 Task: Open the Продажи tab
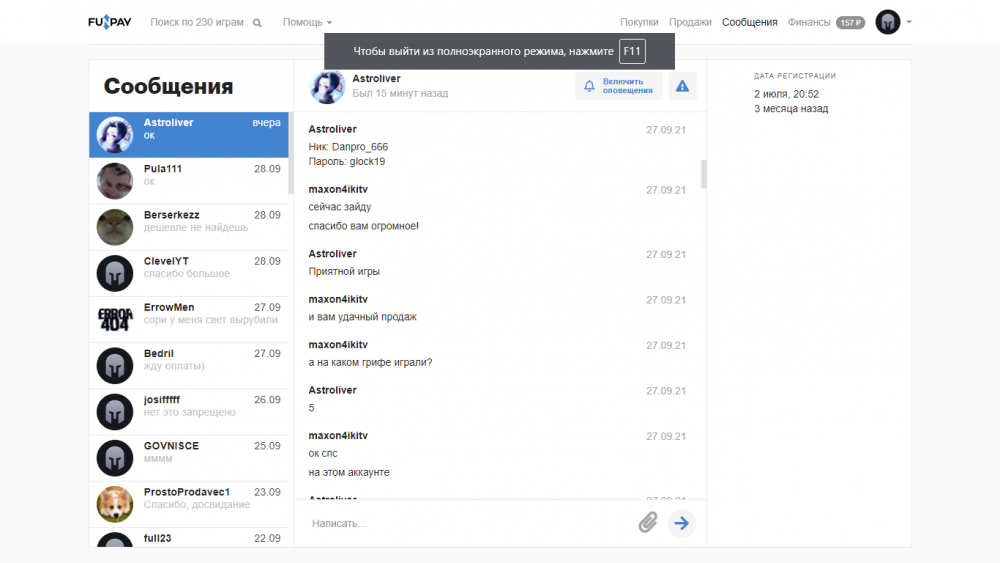(690, 22)
